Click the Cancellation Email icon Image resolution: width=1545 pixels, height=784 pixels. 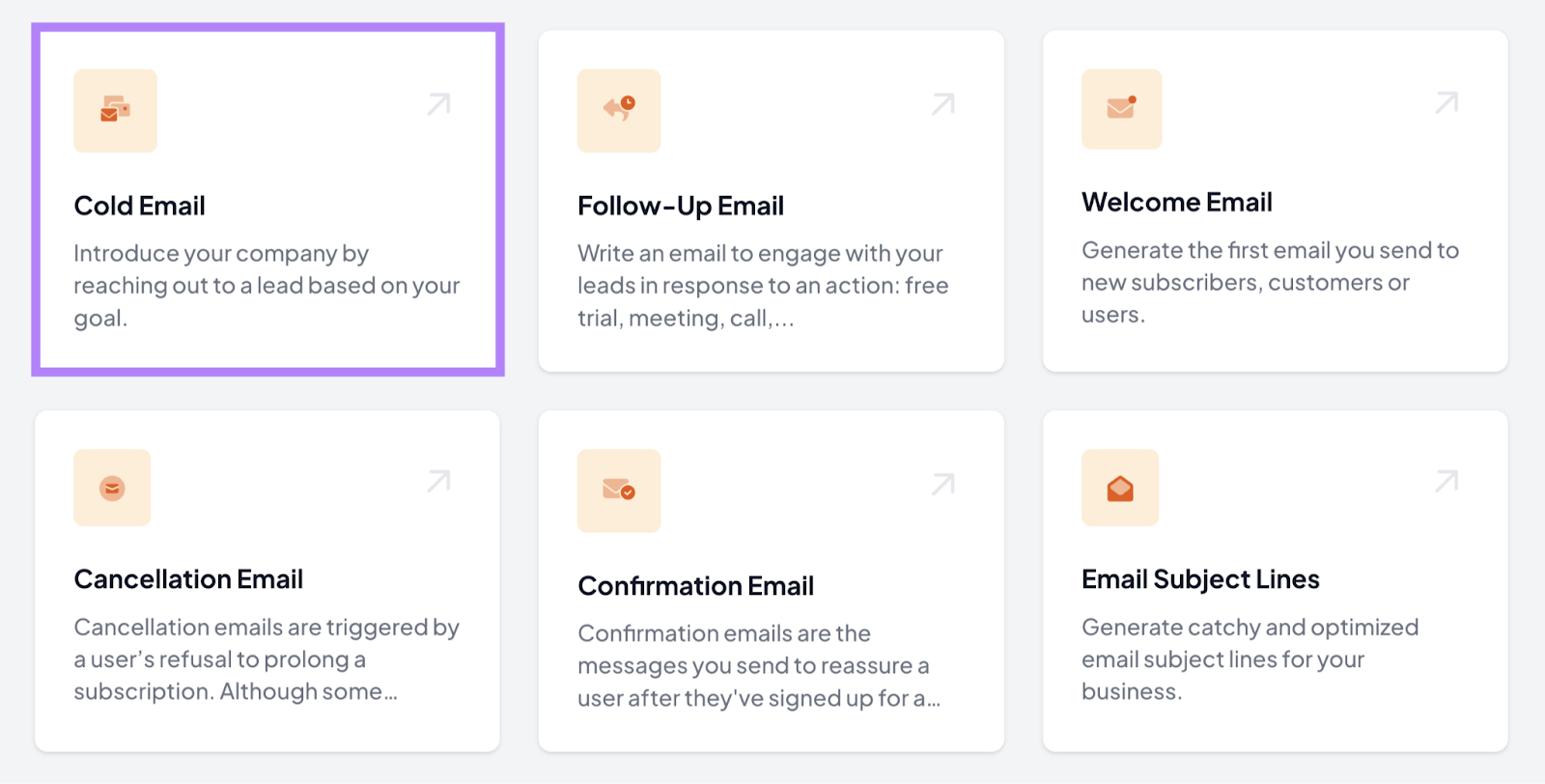112,488
